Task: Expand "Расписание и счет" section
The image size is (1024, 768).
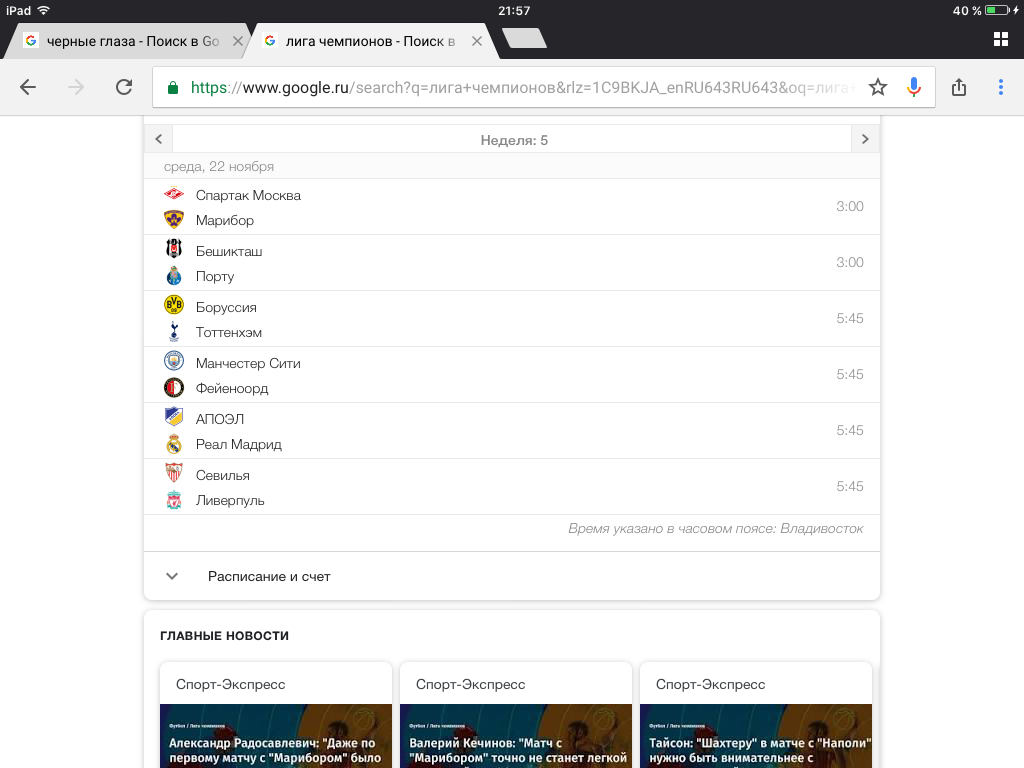Action: (x=270, y=576)
